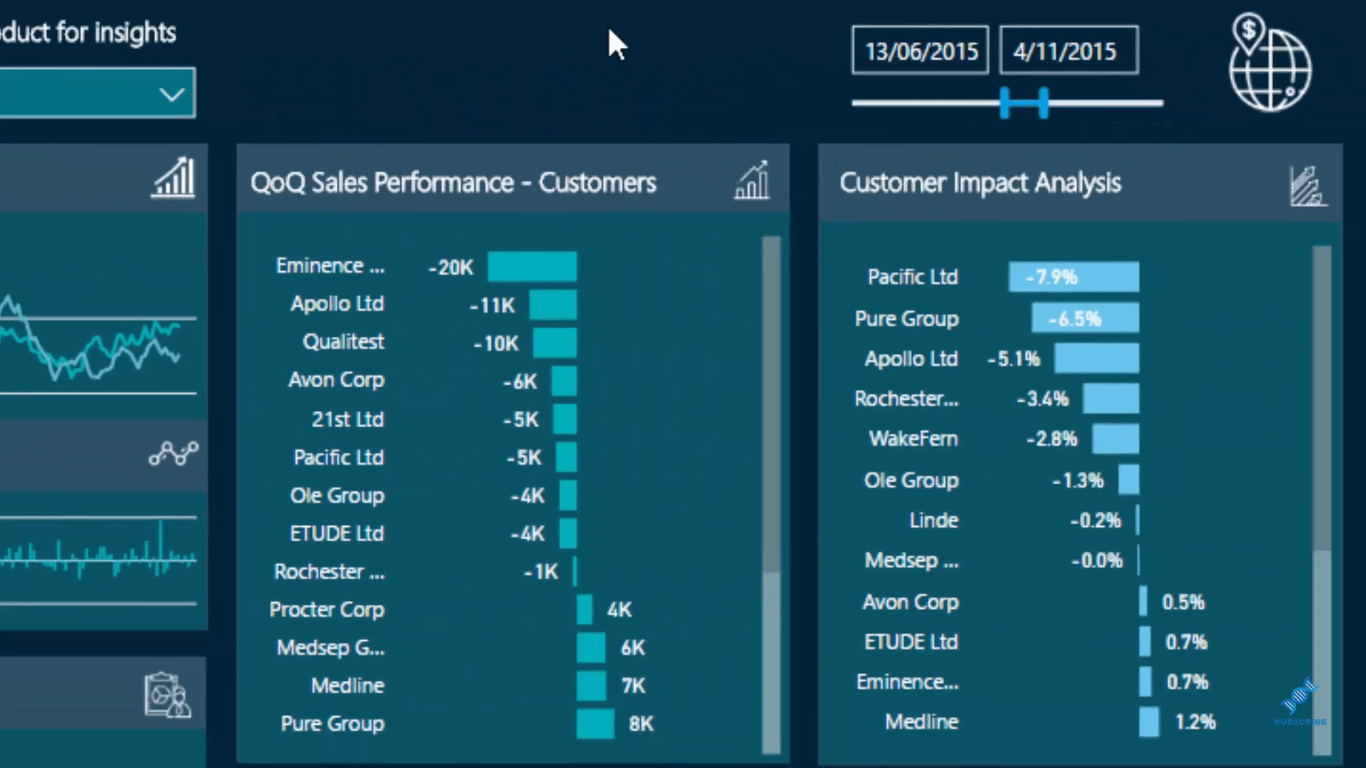Click the Pacific Ltd -7.9% bar

coord(1074,277)
